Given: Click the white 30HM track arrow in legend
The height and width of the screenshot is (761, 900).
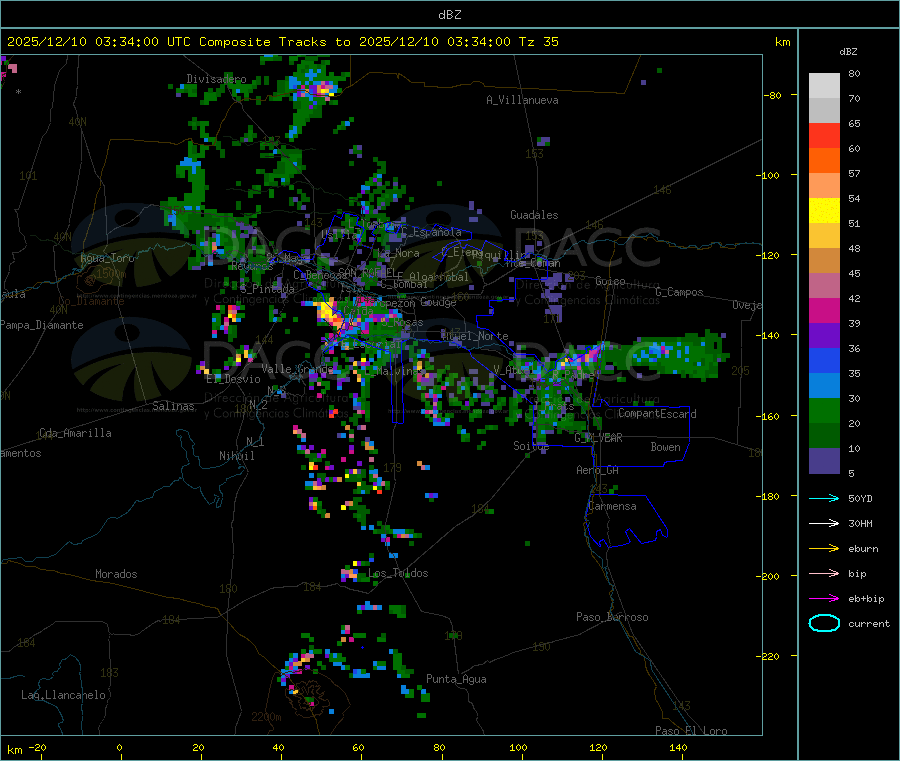Looking at the screenshot, I should 824,523.
